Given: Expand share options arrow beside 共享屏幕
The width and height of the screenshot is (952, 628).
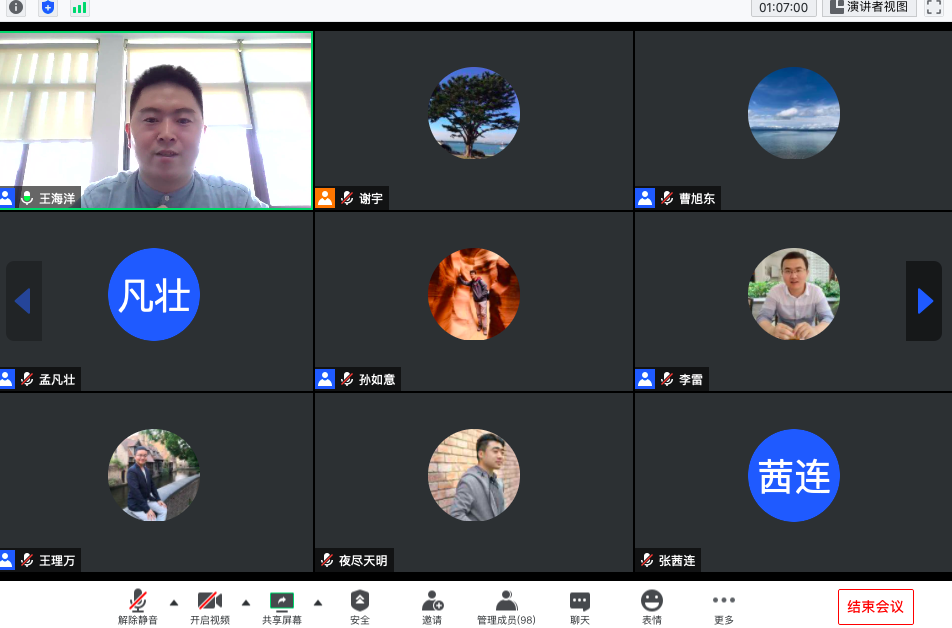Looking at the screenshot, I should [318, 602].
